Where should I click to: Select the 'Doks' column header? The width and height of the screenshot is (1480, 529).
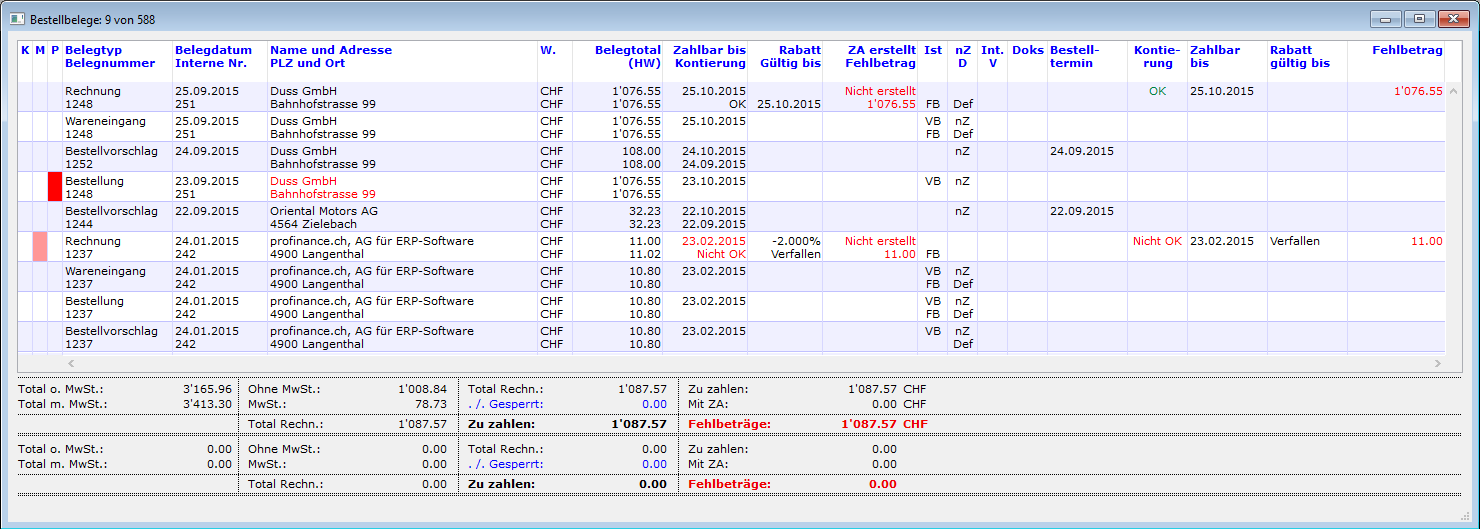(1027, 50)
